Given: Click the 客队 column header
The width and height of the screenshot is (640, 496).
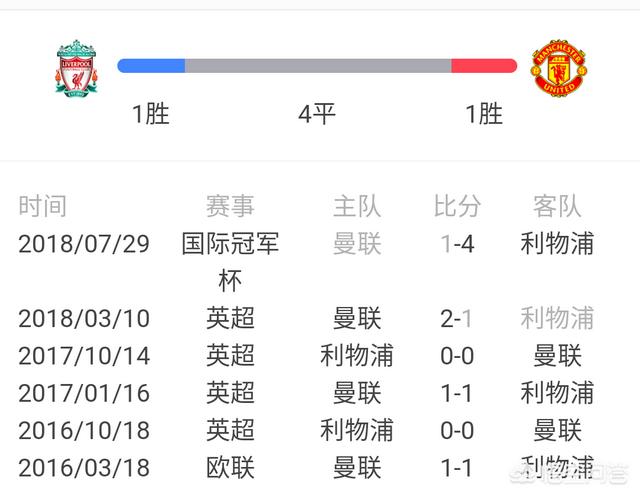Looking at the screenshot, I should [x=557, y=206].
